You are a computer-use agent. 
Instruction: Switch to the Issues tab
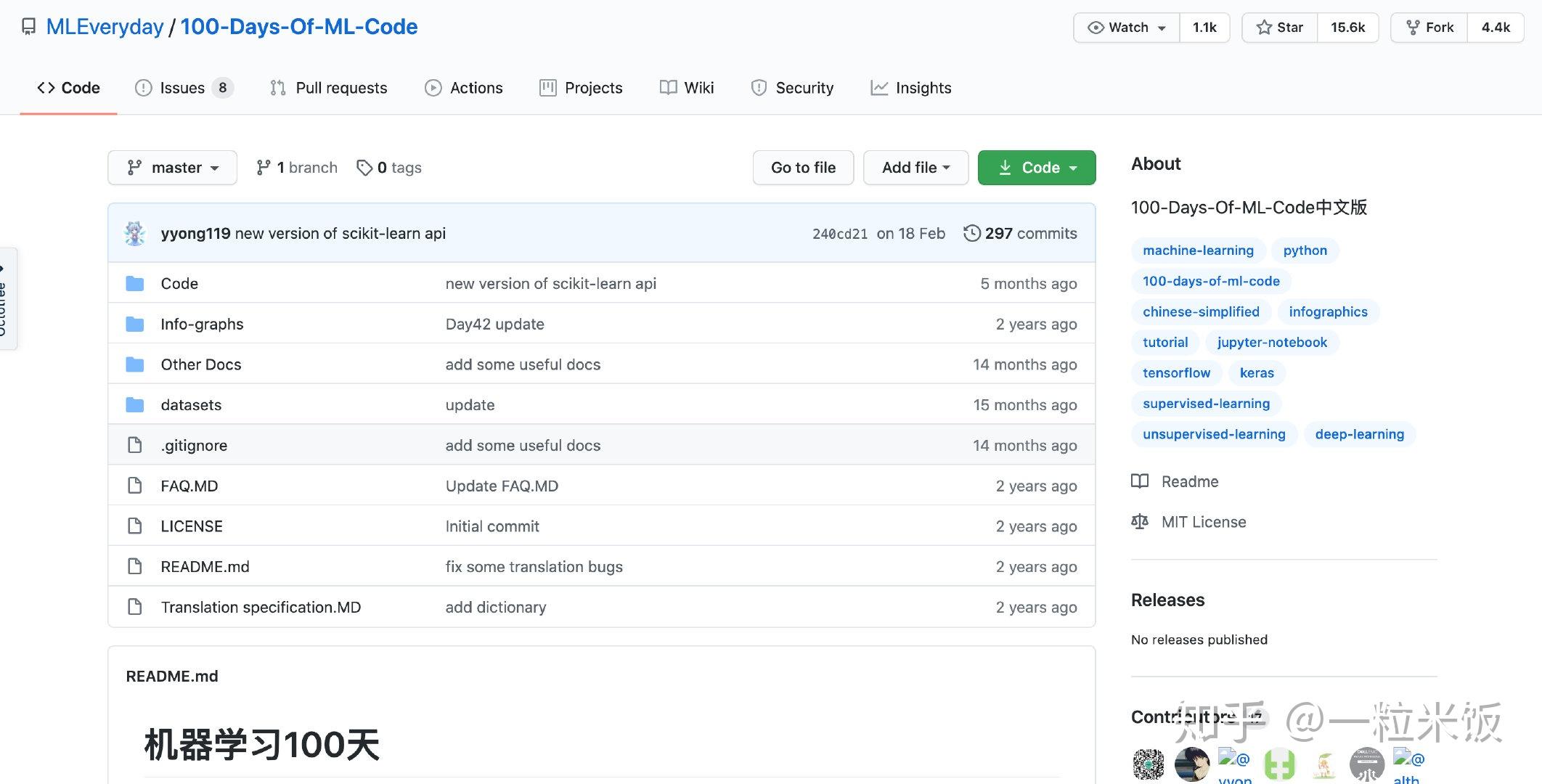183,88
